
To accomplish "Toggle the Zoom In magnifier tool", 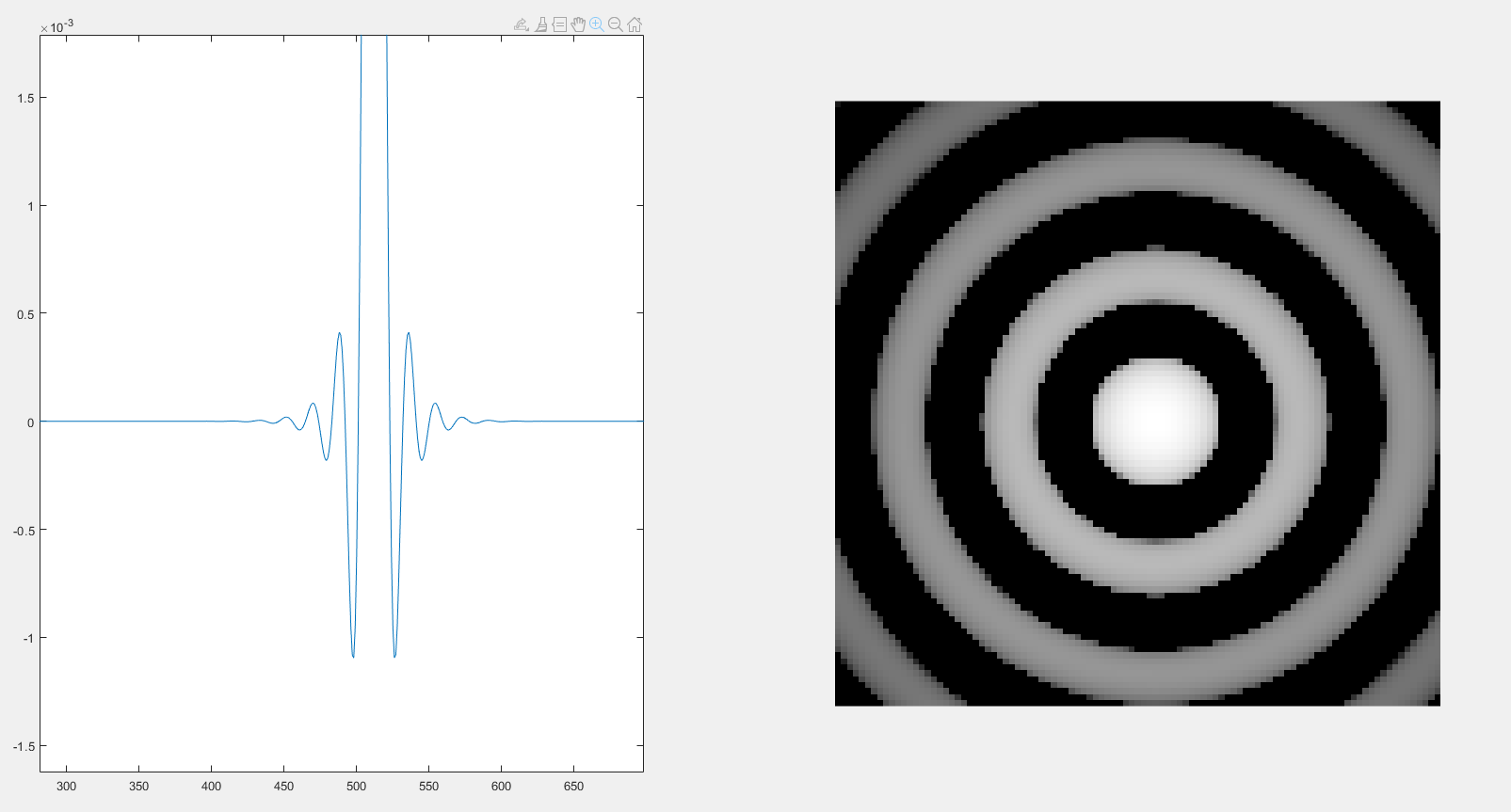I will tap(597, 24).
